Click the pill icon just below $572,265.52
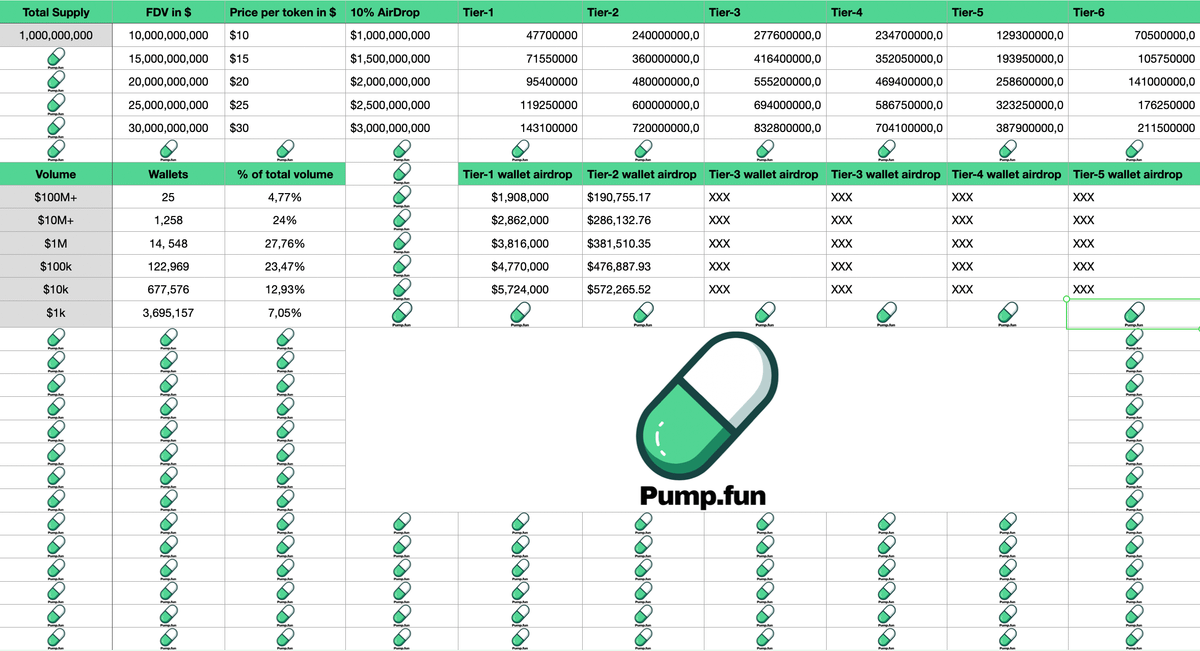The image size is (1200, 651). (x=641, y=315)
